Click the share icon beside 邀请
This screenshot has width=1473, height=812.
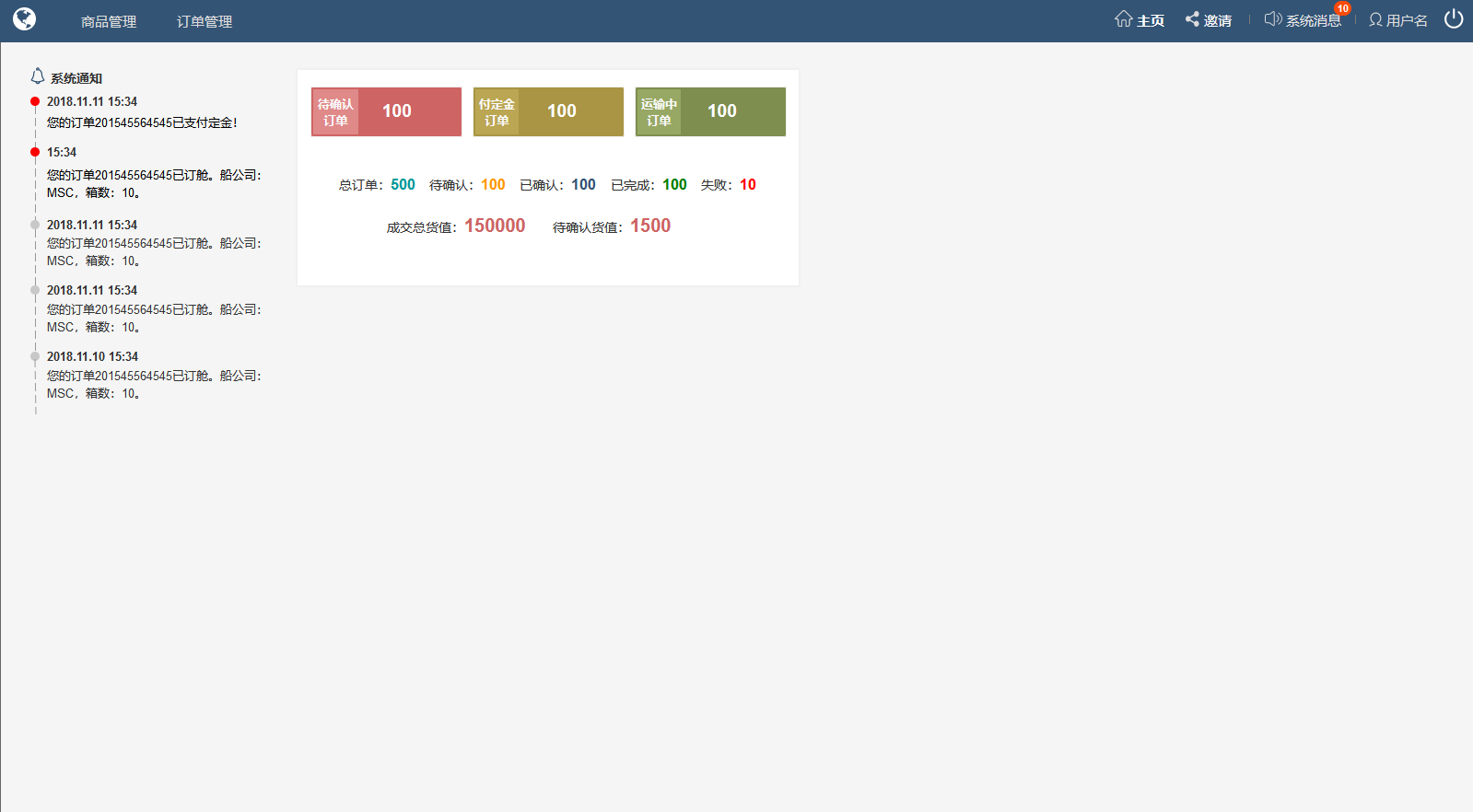[1192, 19]
